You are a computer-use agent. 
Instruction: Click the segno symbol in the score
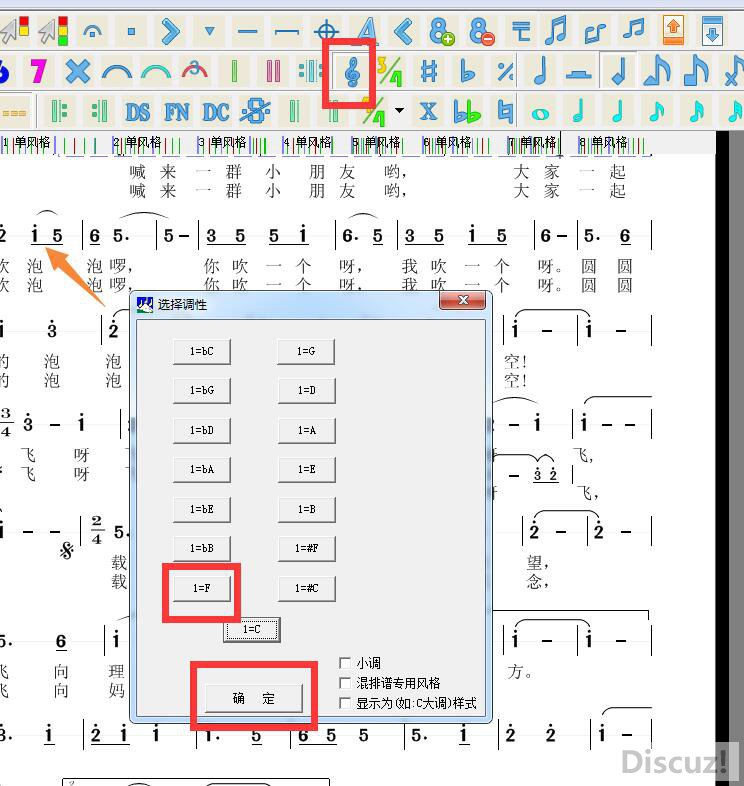pos(67,551)
